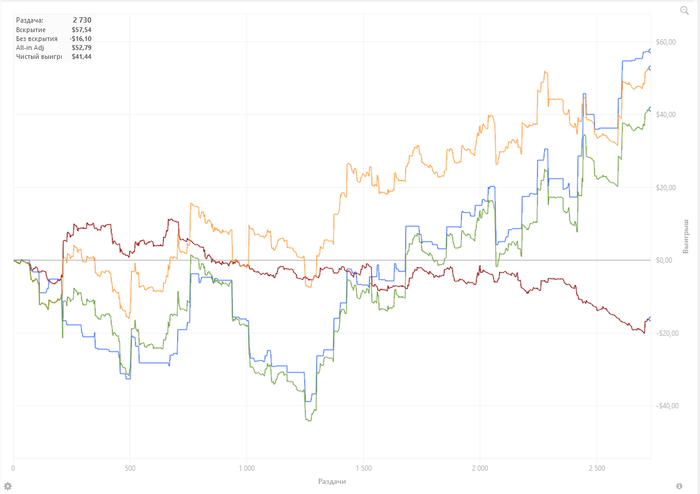Click the zoom magnifier icon
The image size is (700, 494).
[x=685, y=9]
